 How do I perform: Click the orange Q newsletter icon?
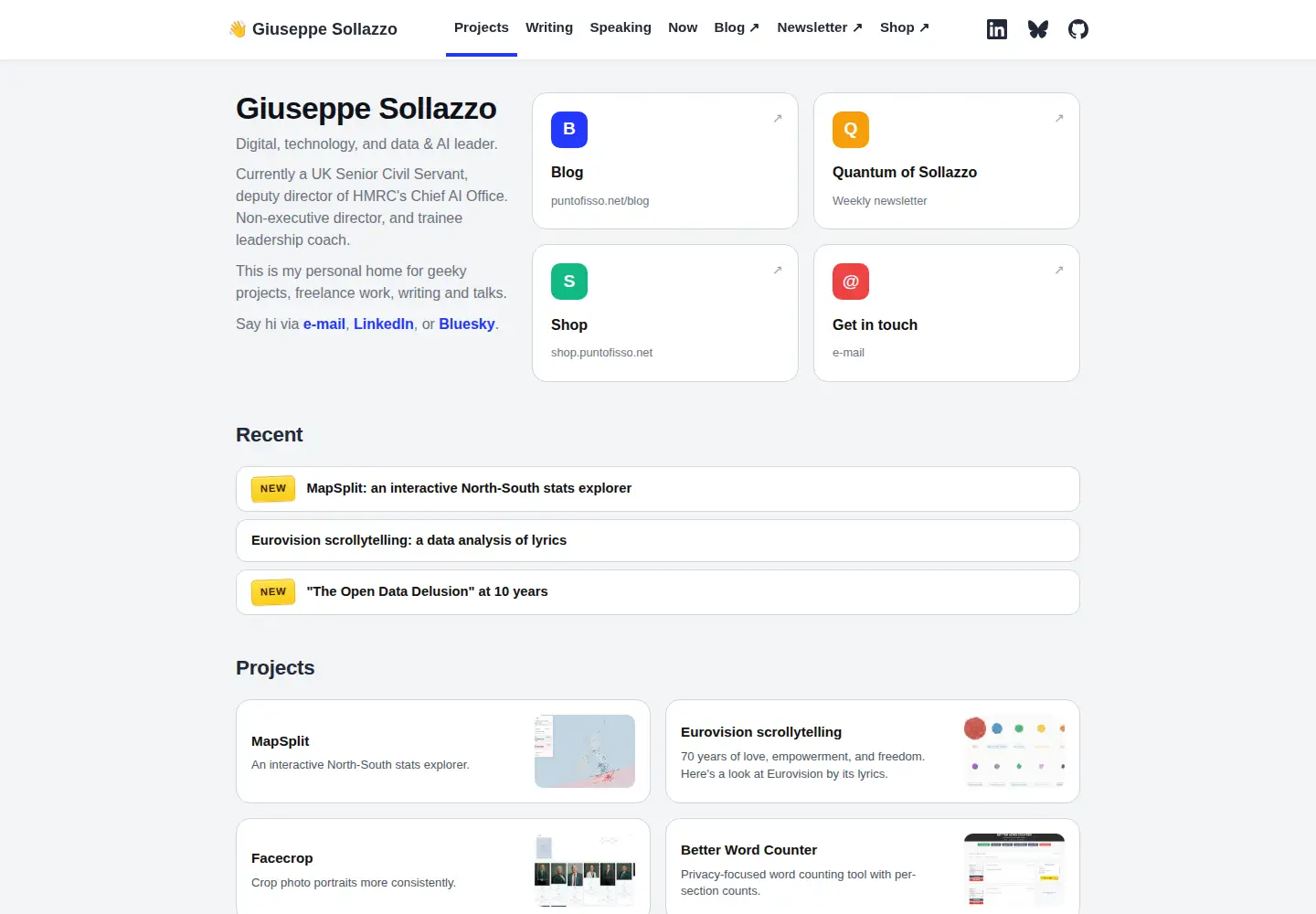(x=851, y=129)
